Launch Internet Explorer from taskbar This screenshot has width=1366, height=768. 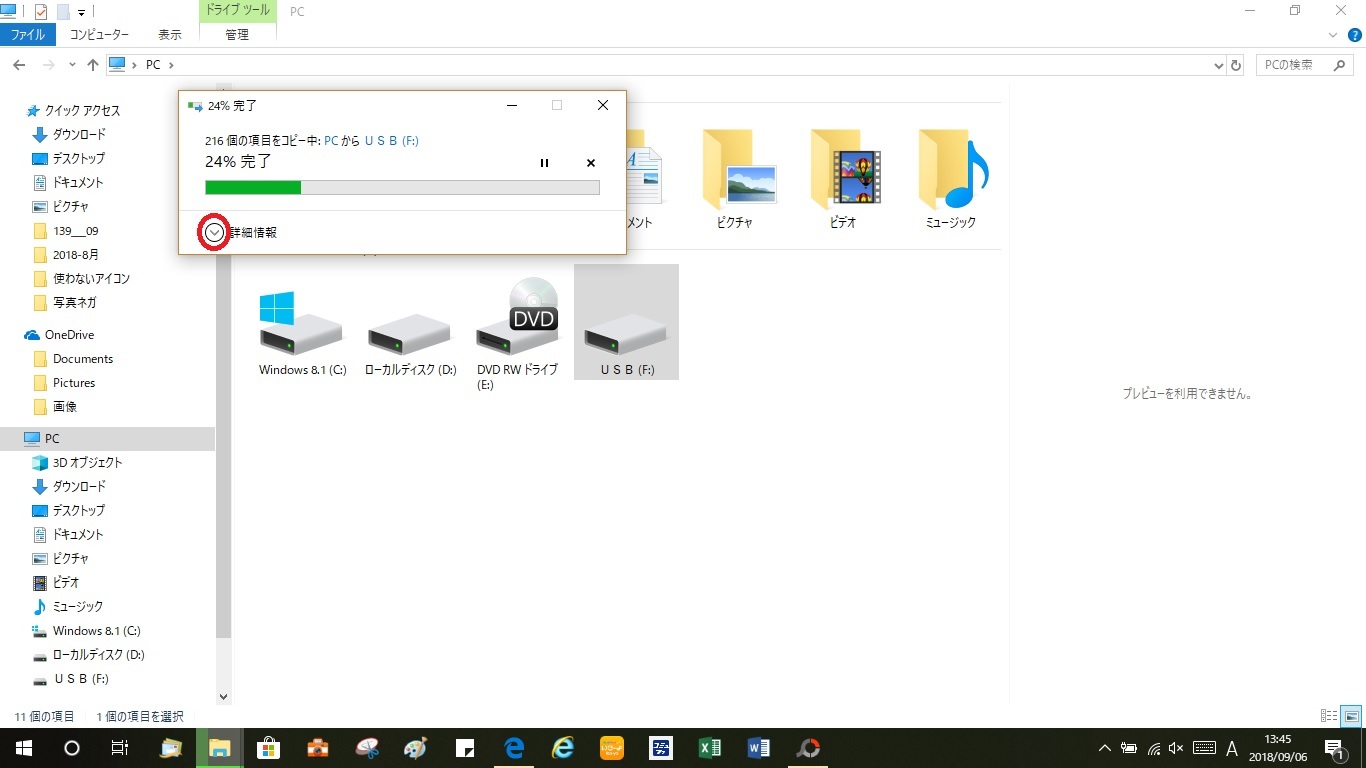pos(563,748)
